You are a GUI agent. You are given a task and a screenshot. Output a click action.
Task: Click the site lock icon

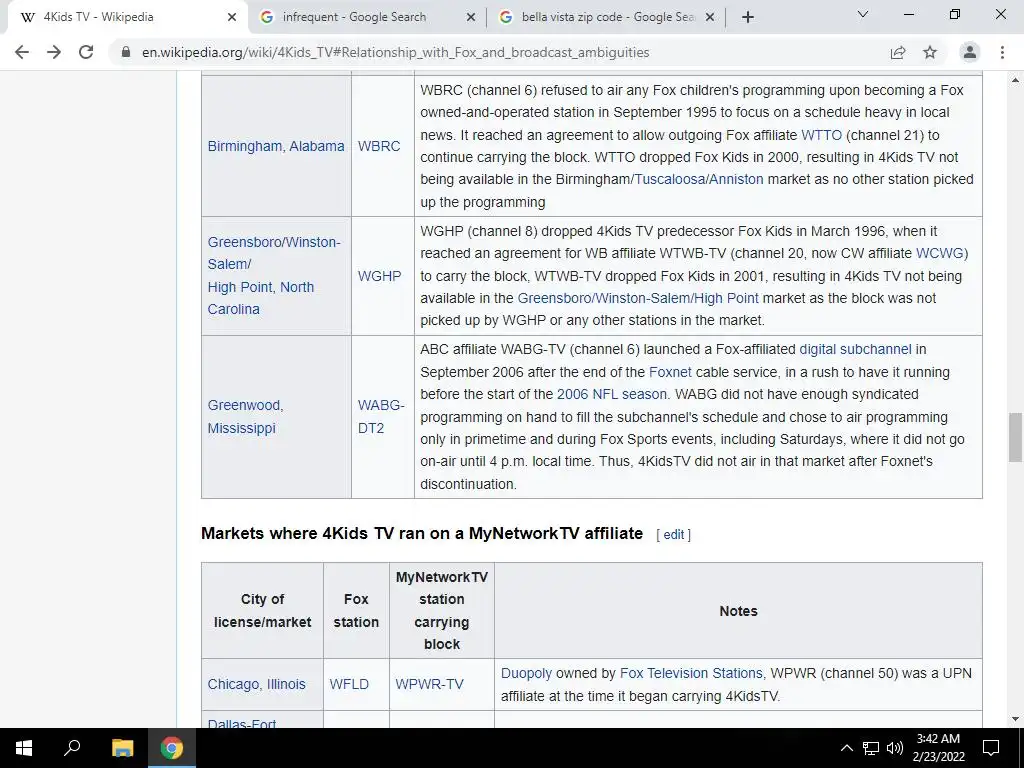coord(126,52)
